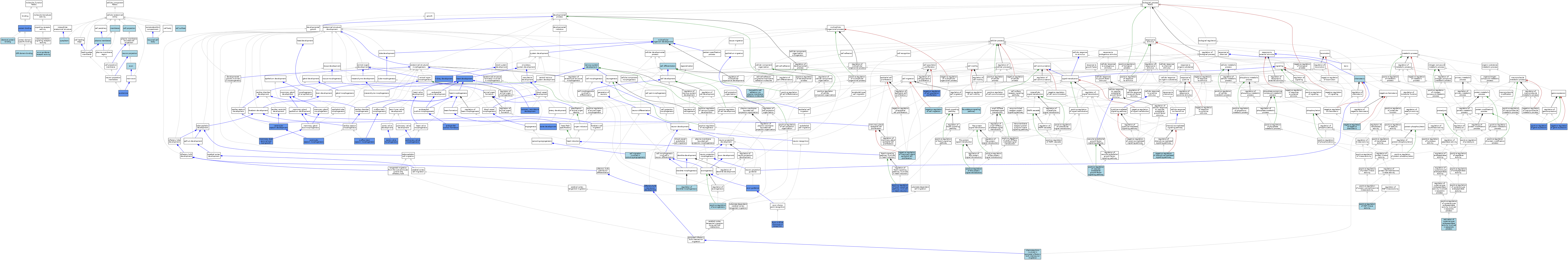
Task: Click the 'tube development' node
Action: pos(386,54)
